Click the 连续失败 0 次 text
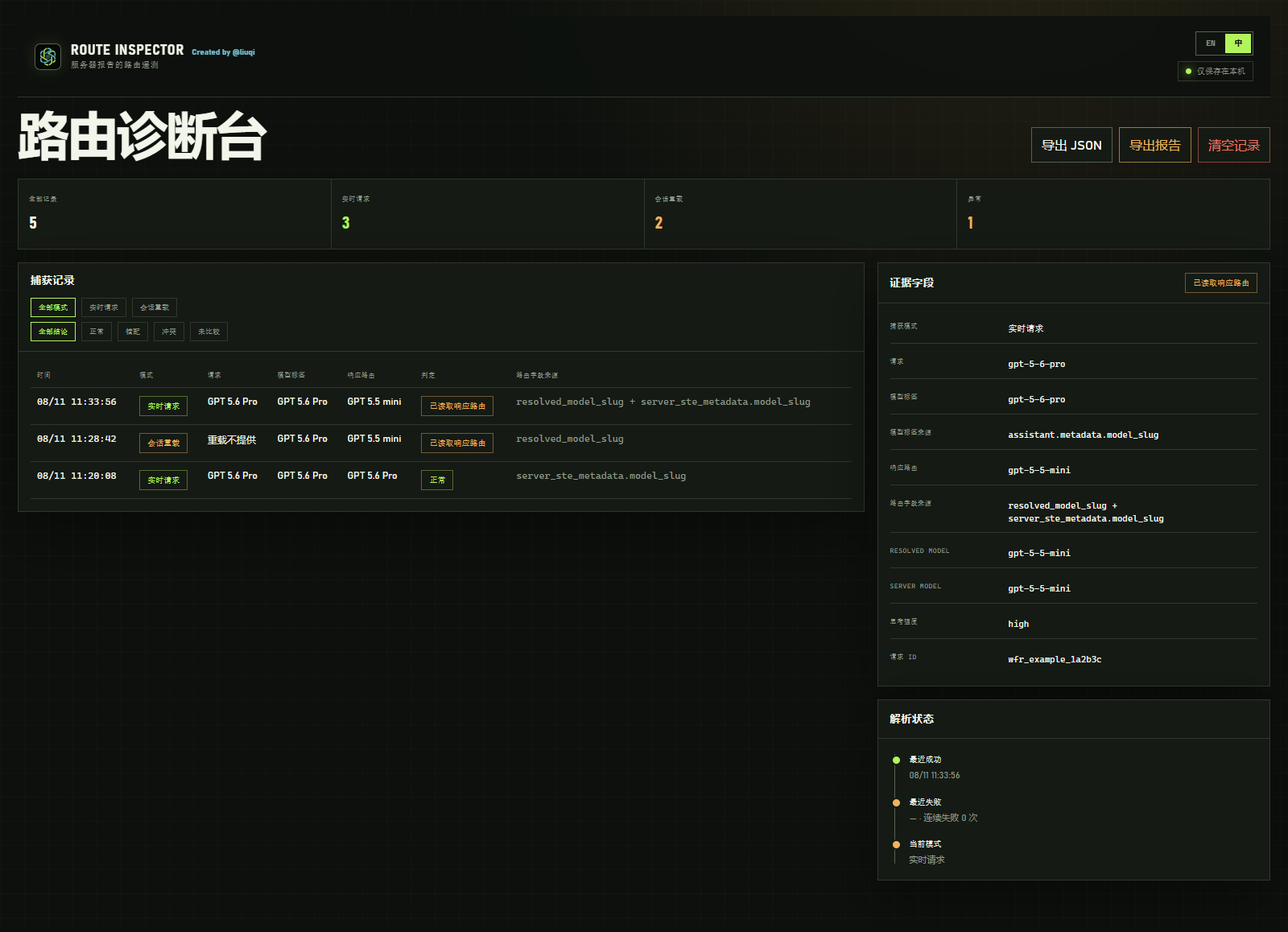This screenshot has height=932, width=1288. tap(950, 818)
